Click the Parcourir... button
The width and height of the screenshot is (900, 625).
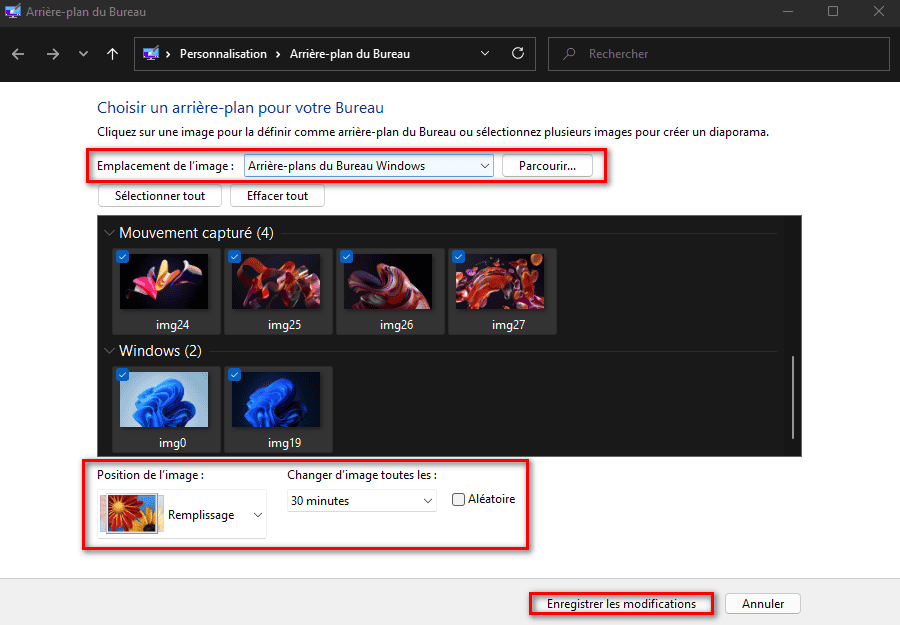[547, 166]
